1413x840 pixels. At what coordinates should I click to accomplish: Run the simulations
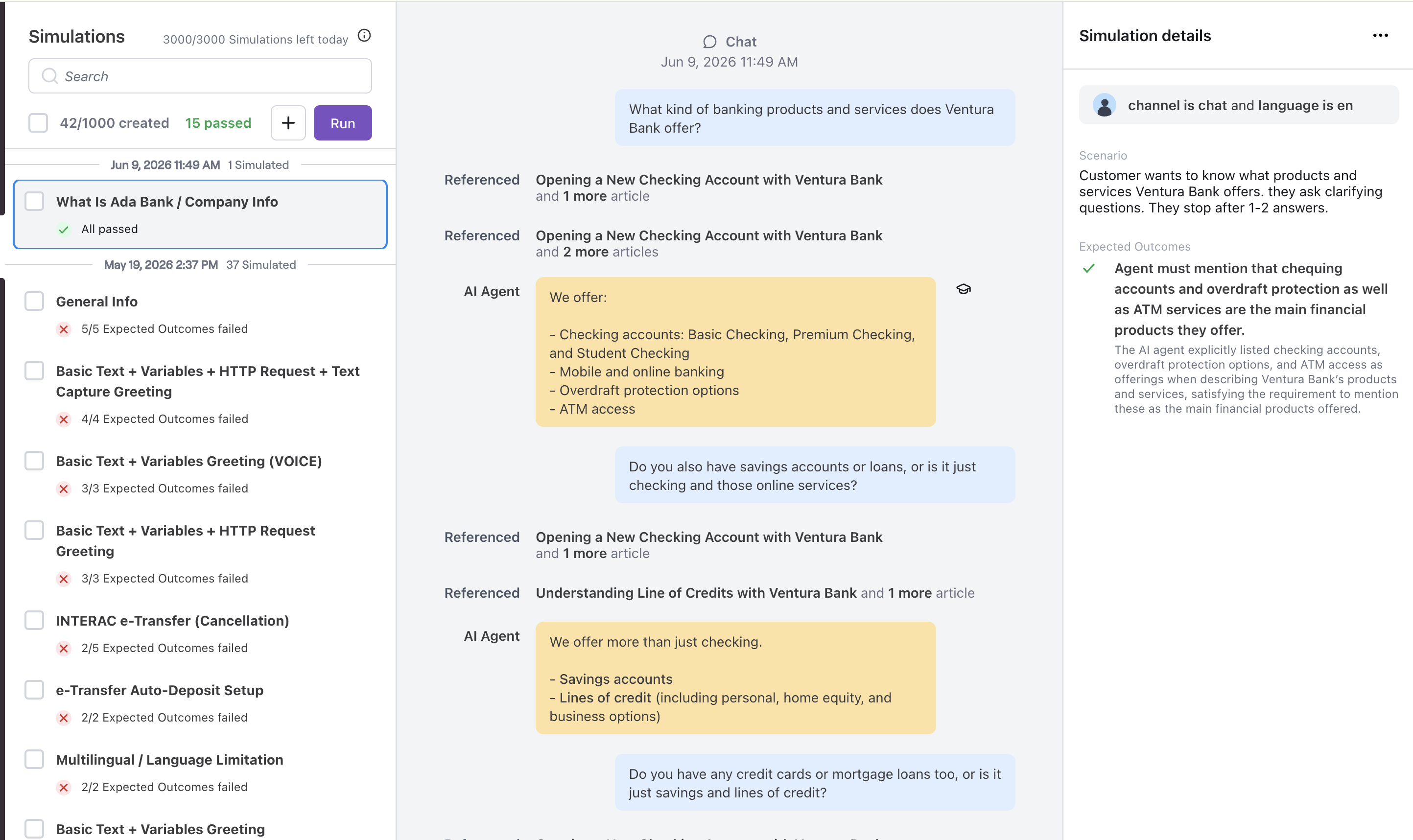343,123
